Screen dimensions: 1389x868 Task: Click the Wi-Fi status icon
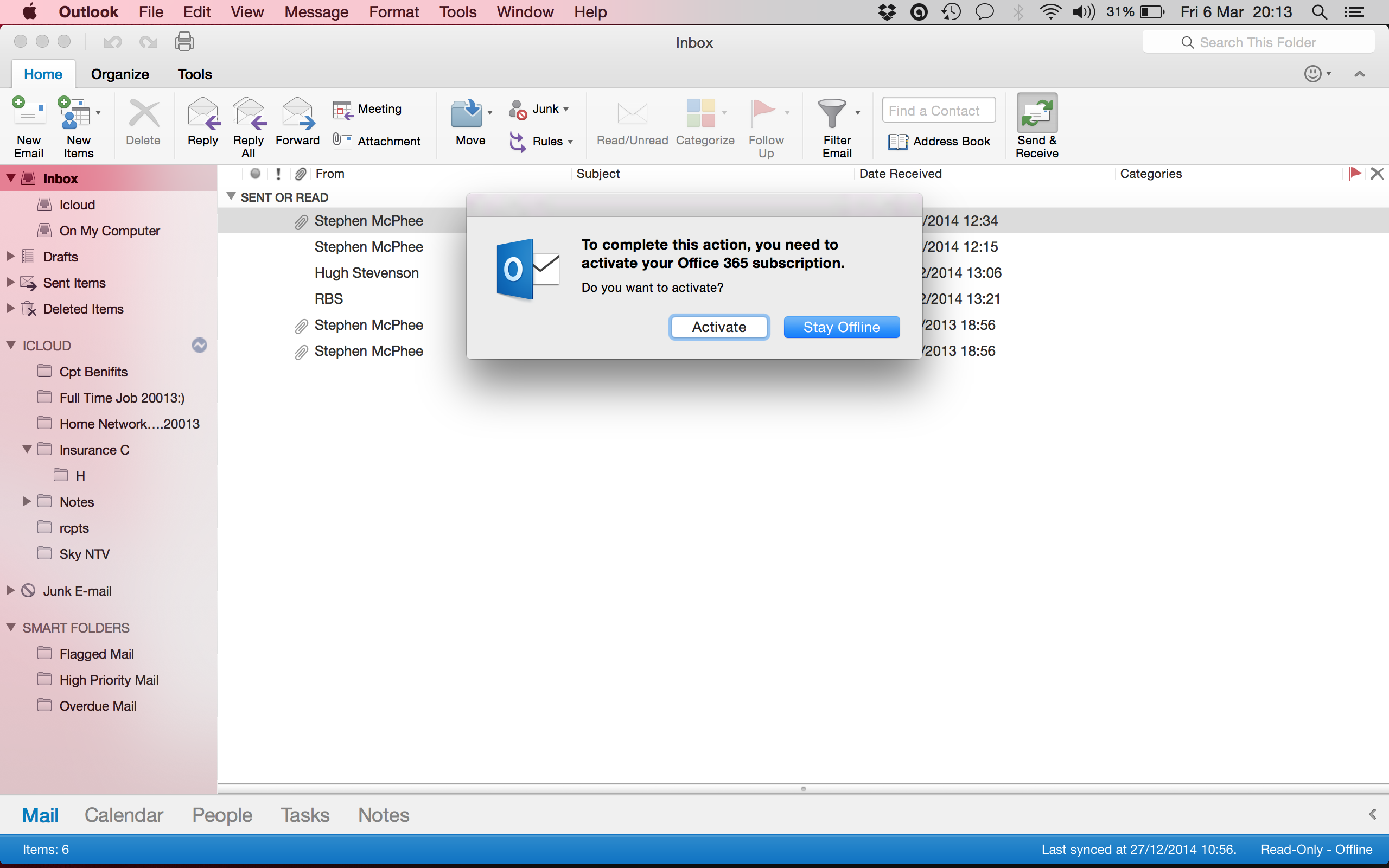[1050, 12]
